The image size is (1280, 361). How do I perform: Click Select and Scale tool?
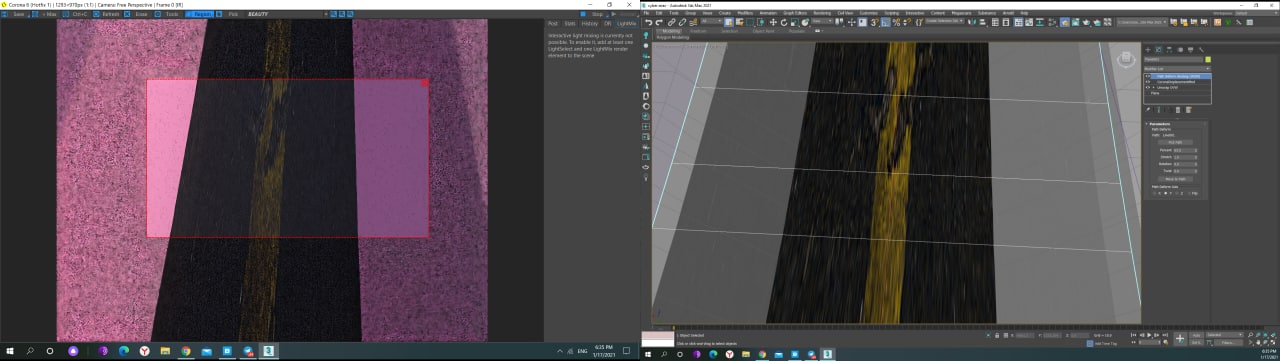coord(795,22)
